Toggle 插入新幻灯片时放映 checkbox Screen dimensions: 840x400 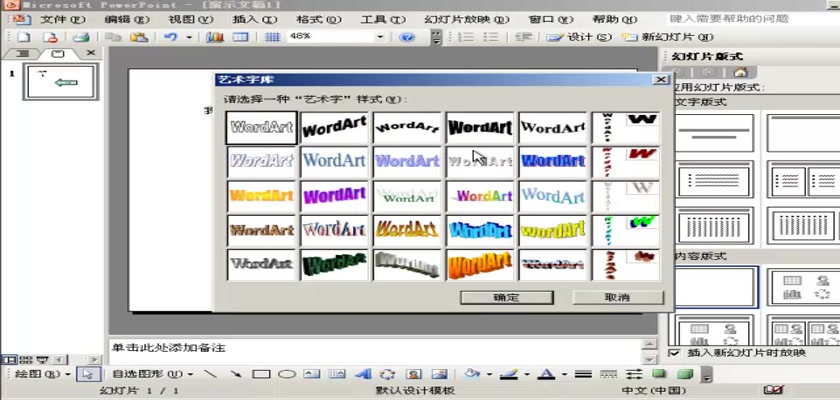pos(675,353)
